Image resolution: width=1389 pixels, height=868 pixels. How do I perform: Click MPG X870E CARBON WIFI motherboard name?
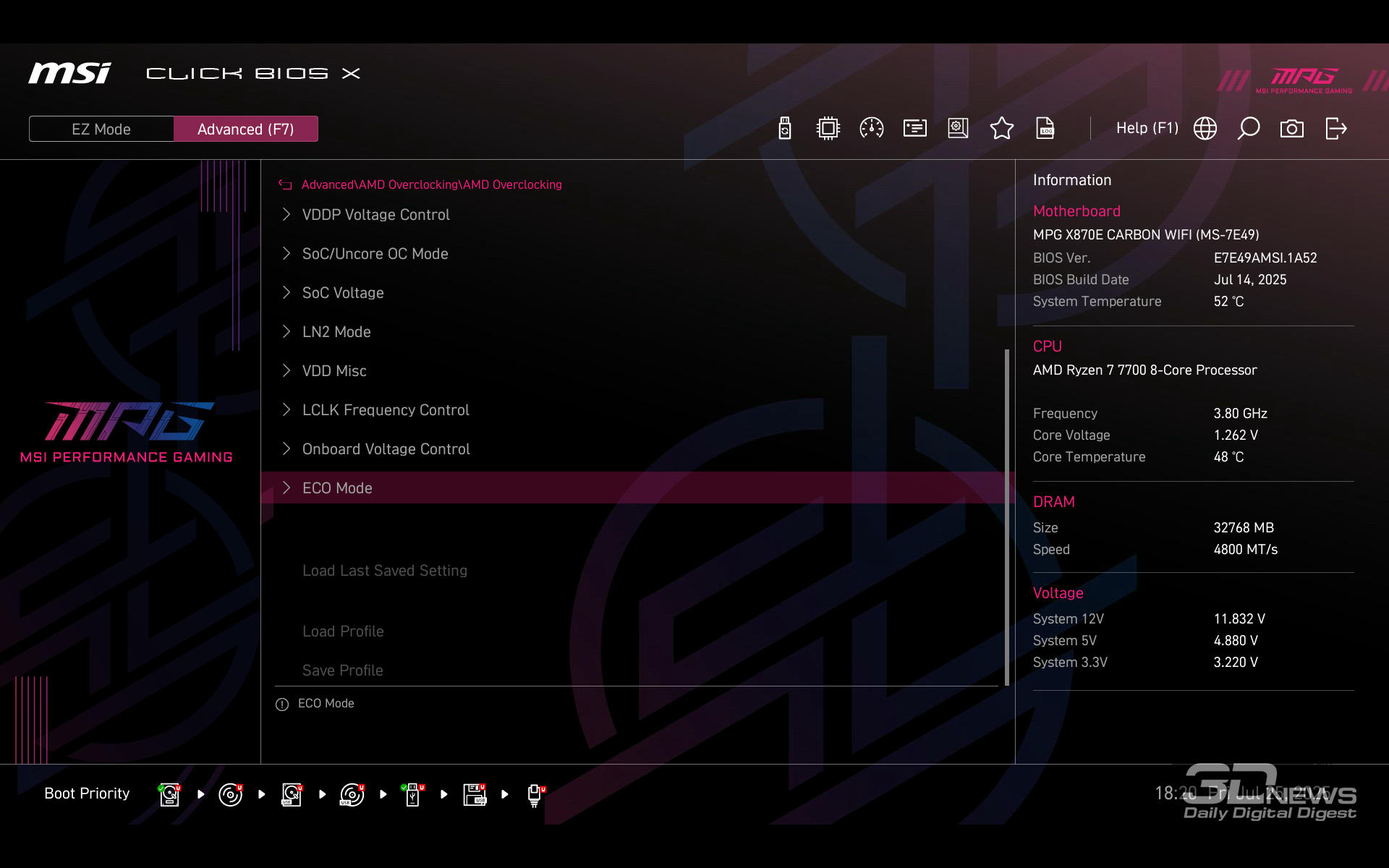tap(1146, 235)
